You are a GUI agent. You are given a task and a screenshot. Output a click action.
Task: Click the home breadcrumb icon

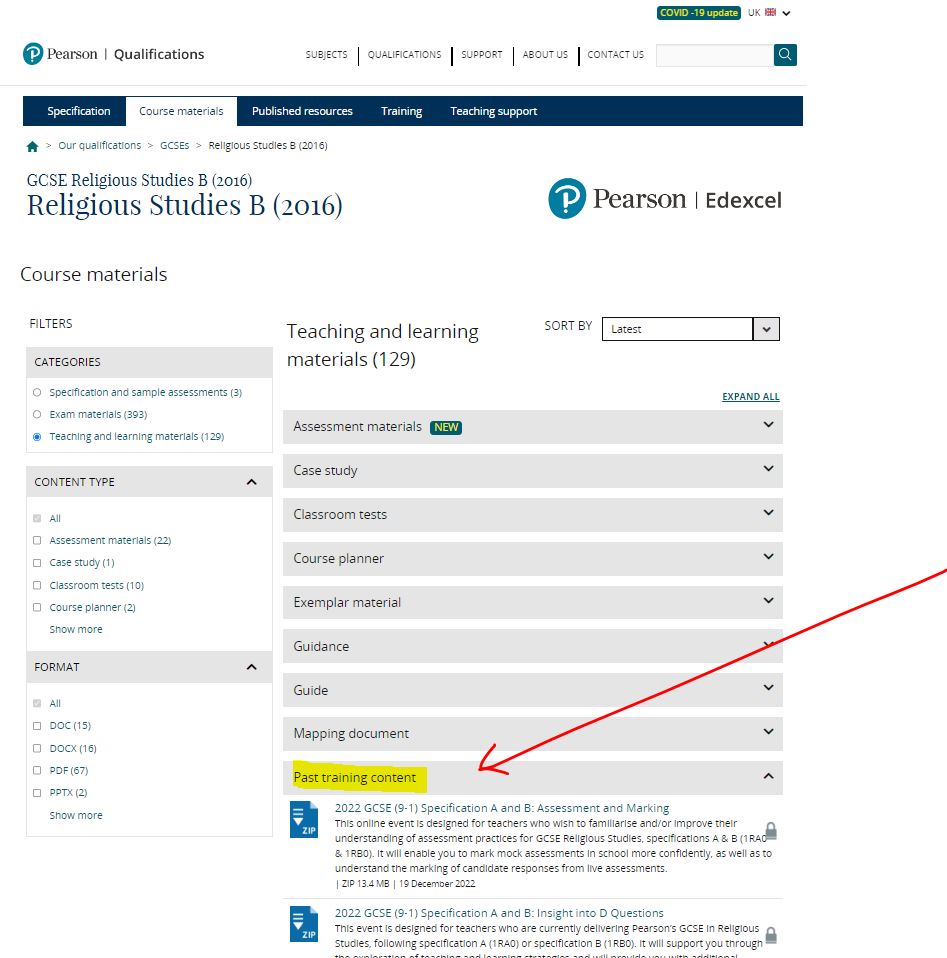33,146
